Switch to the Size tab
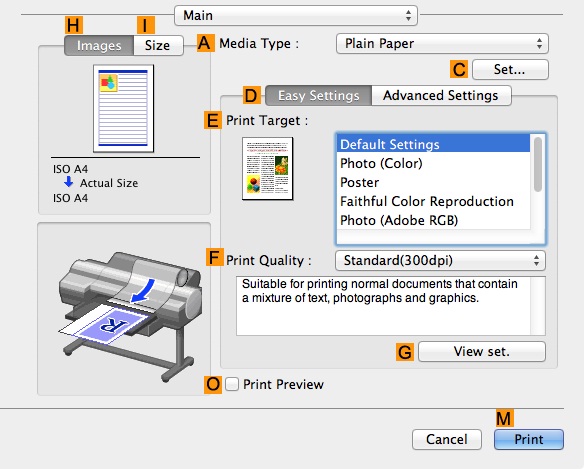 [158, 45]
